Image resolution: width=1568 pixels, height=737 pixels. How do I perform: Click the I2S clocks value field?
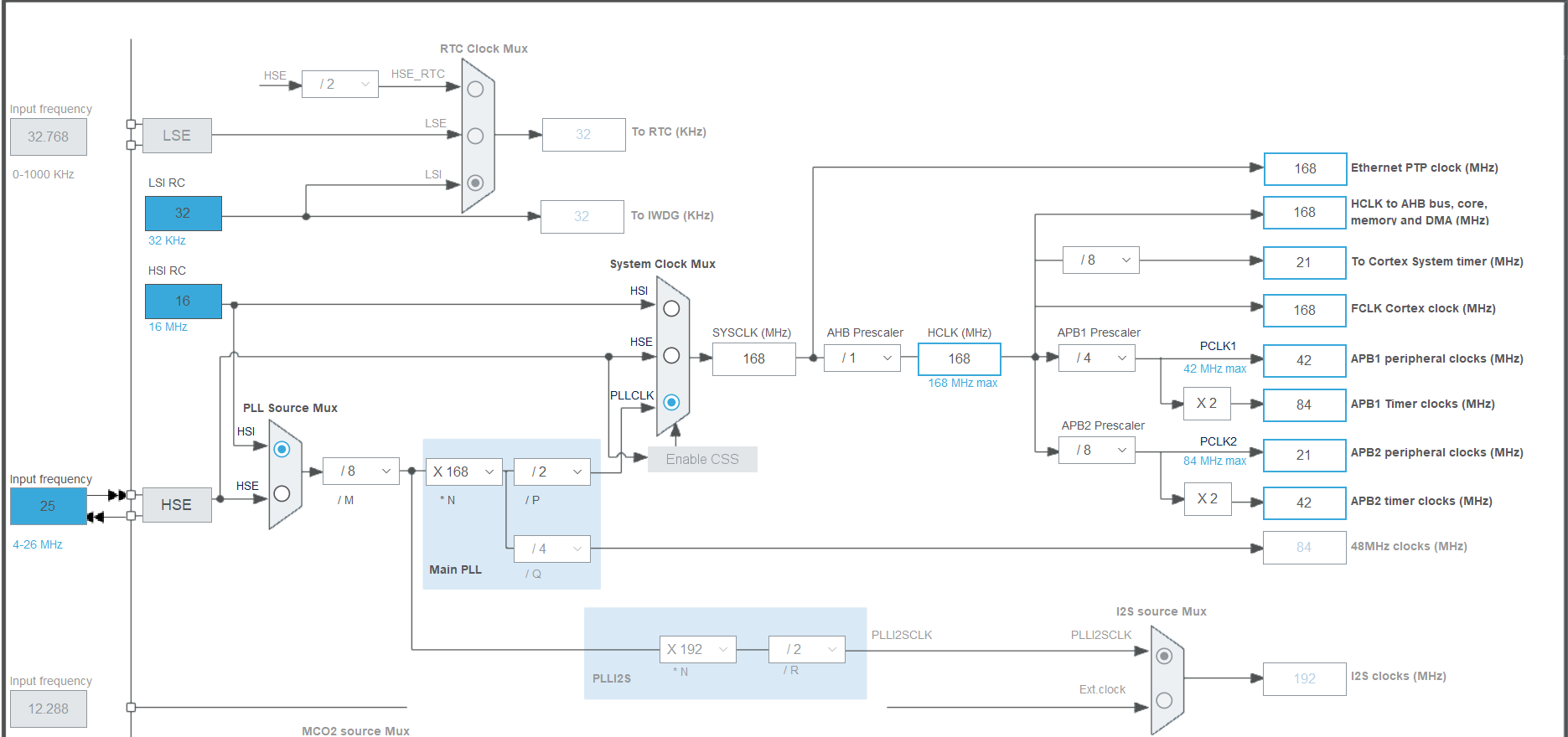[1305, 679]
